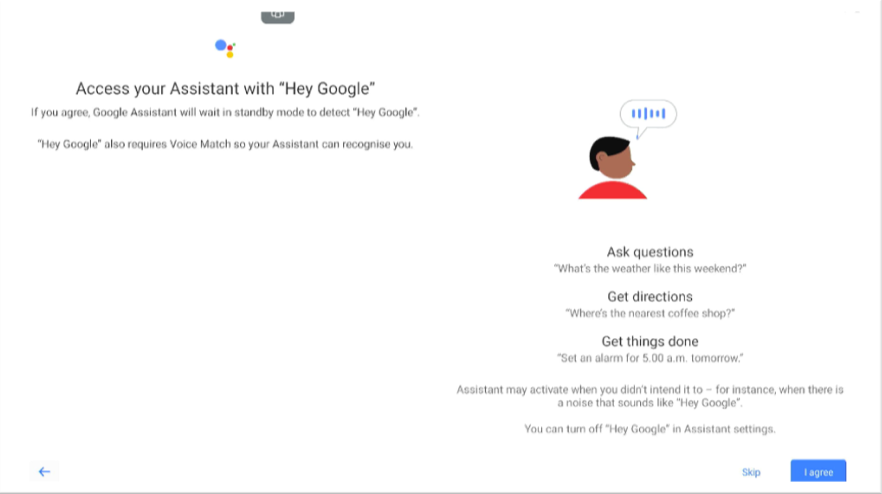Click the unintended activation notice paragraph
The height and width of the screenshot is (494, 882).
click(x=650, y=395)
